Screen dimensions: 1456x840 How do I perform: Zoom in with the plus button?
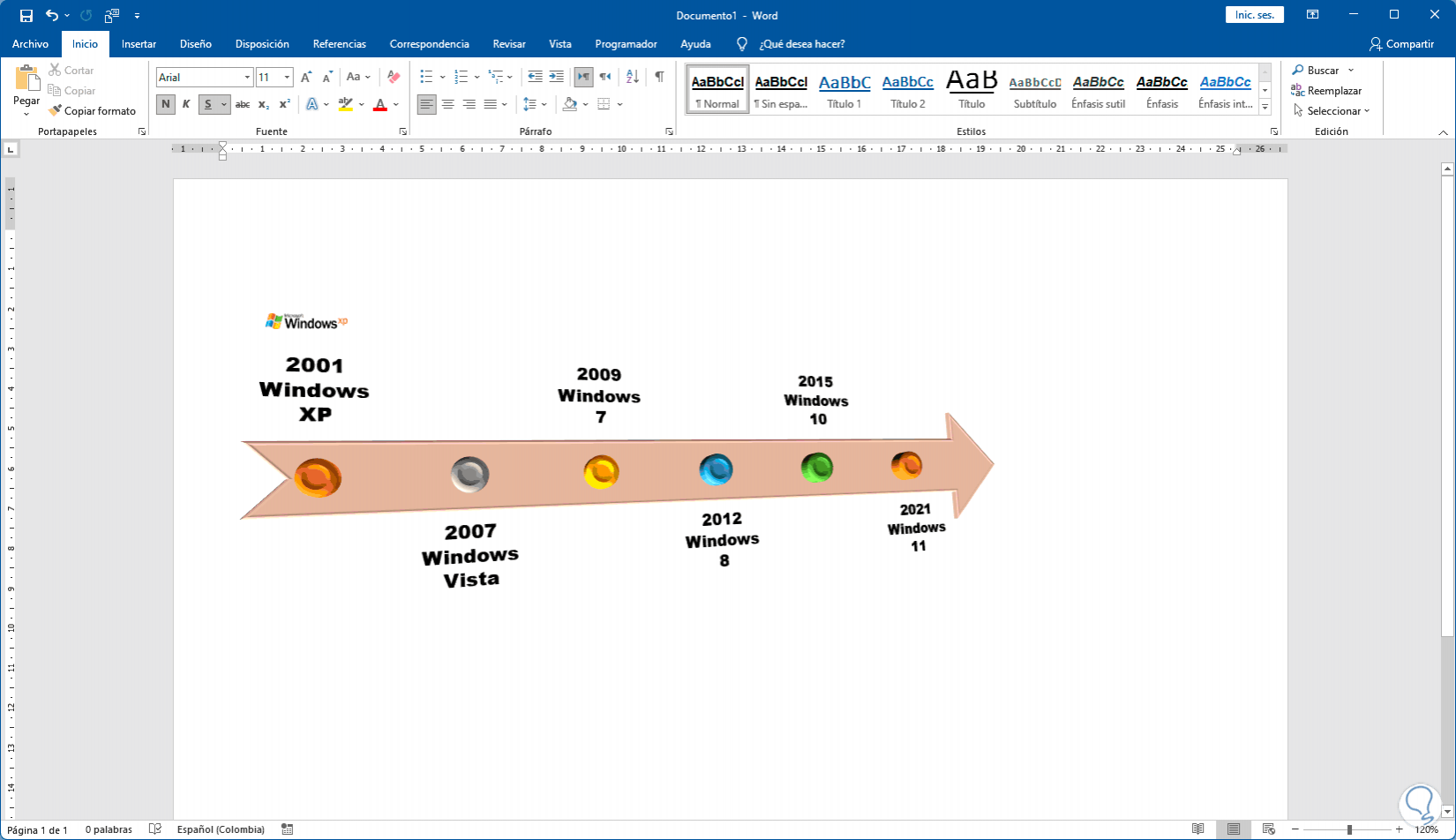1400,829
